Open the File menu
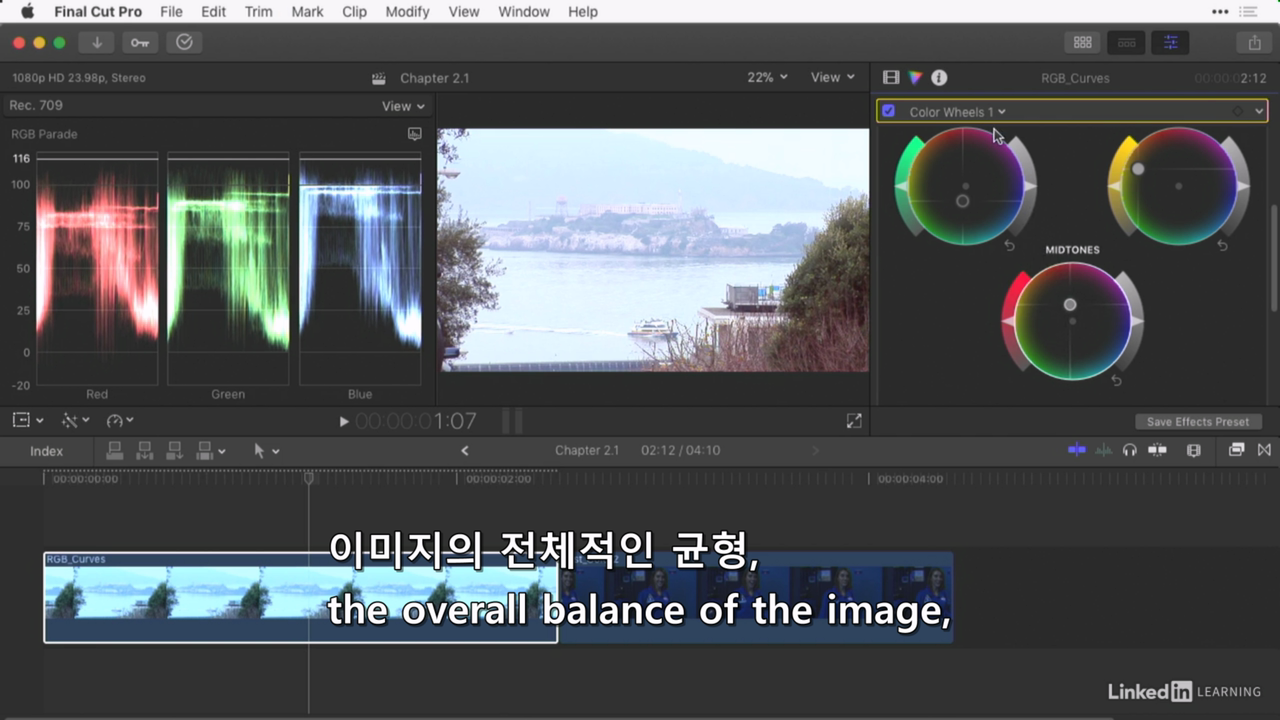Image resolution: width=1280 pixels, height=720 pixels. [x=171, y=12]
